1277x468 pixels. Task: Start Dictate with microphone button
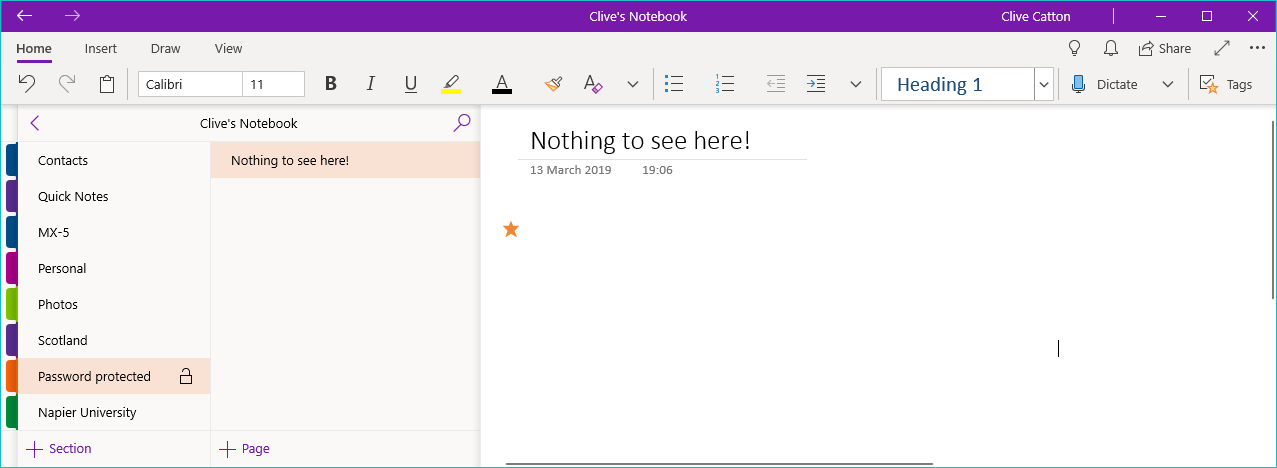pos(1104,84)
